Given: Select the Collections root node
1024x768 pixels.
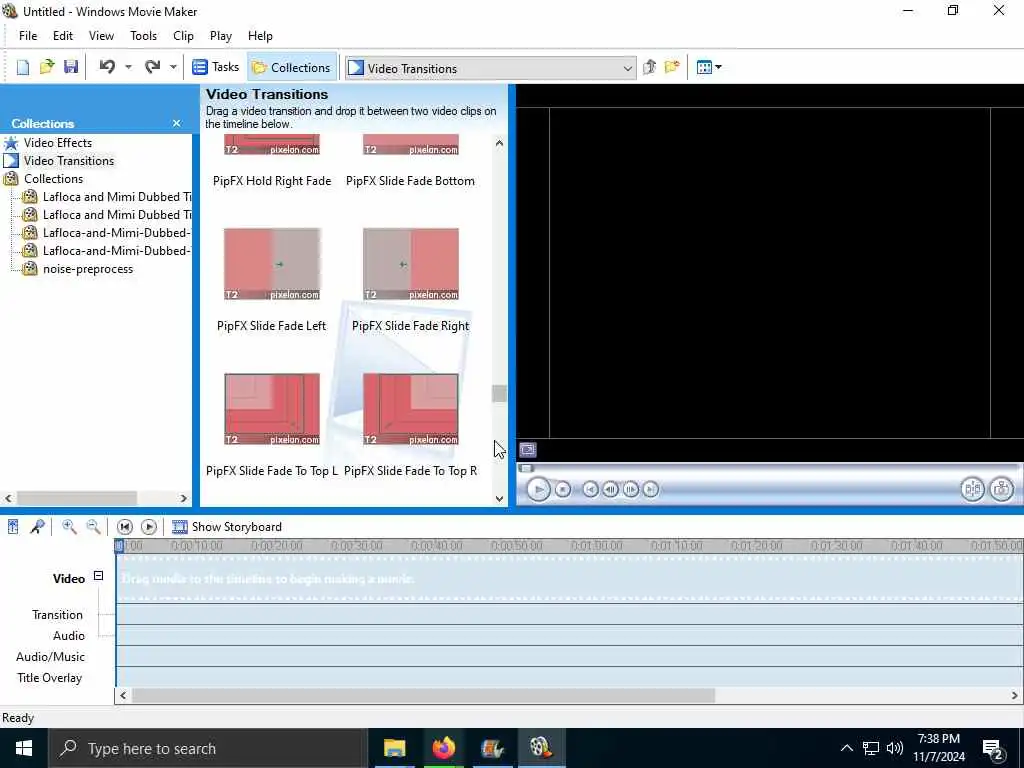Looking at the screenshot, I should (53, 179).
